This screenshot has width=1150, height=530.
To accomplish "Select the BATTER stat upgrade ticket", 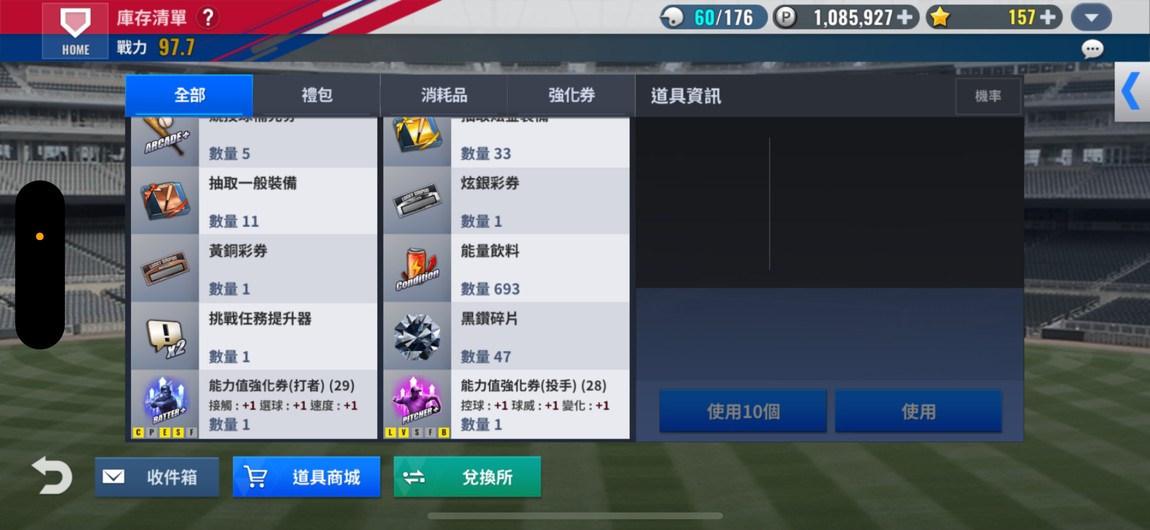I will point(165,404).
